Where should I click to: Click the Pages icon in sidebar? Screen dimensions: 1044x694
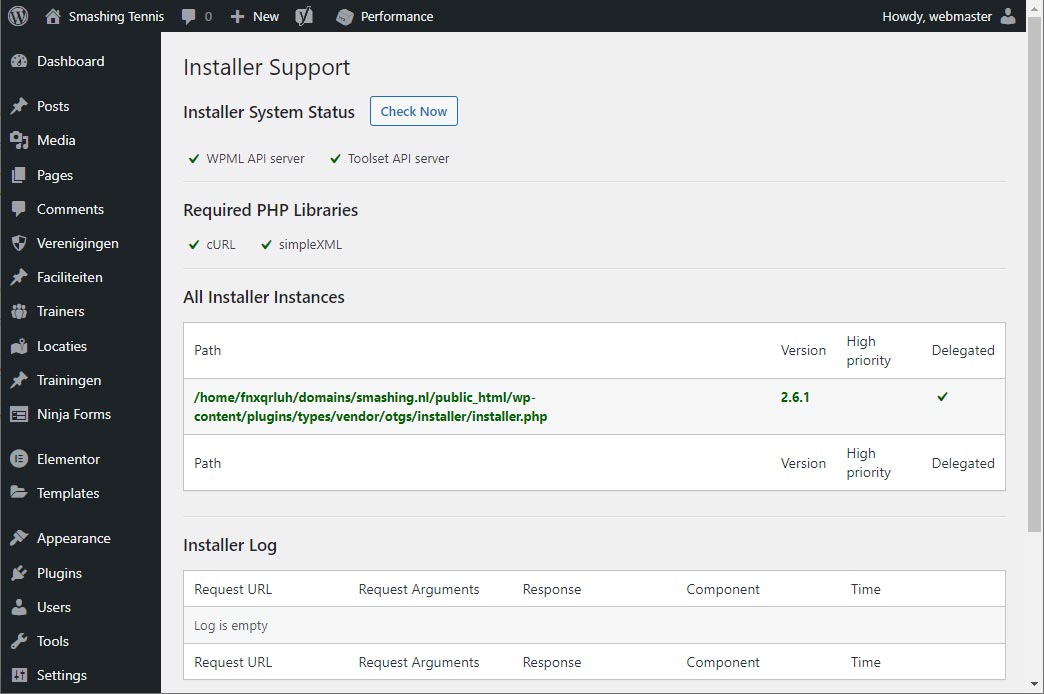coord(19,175)
